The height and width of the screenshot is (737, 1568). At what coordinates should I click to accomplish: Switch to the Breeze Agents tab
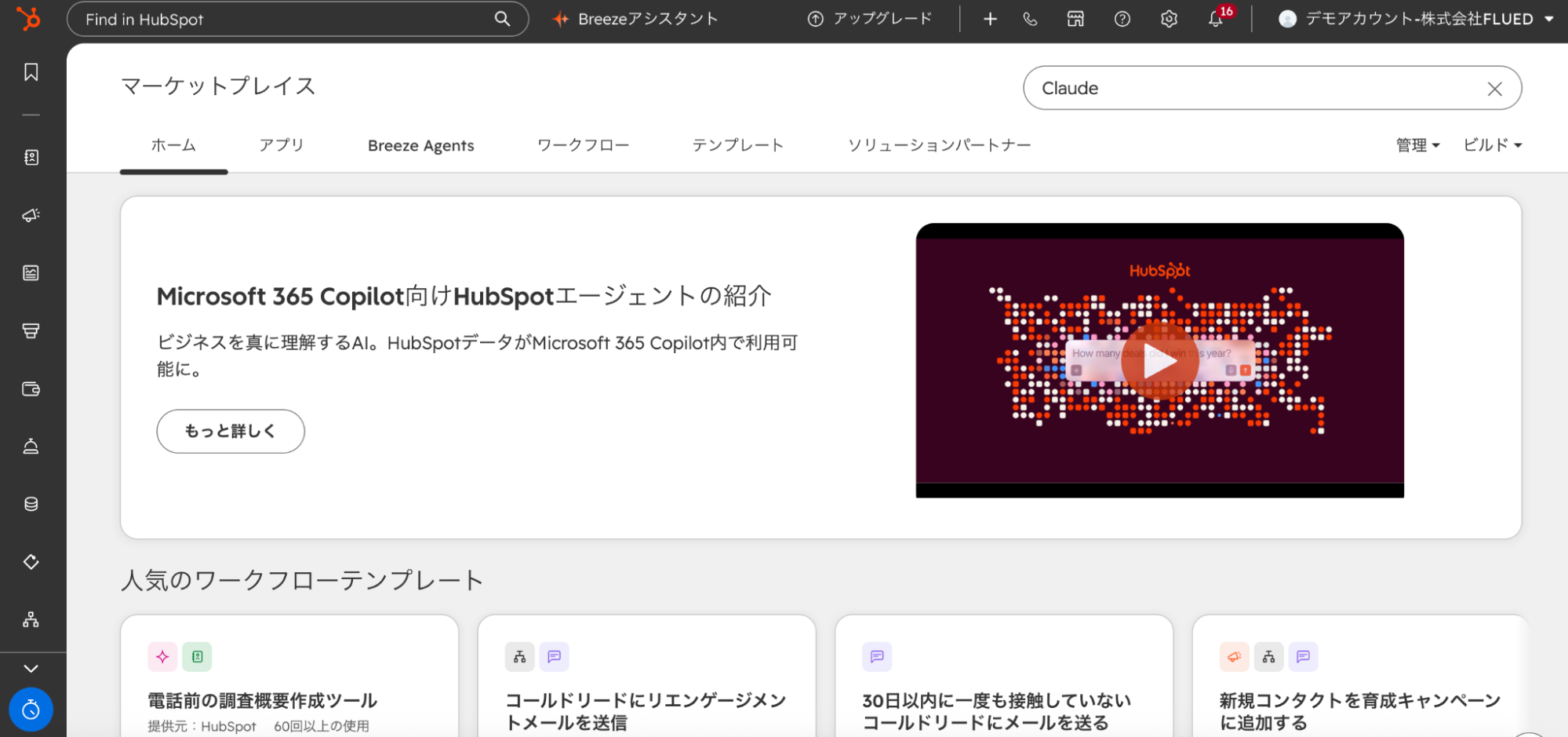point(421,145)
